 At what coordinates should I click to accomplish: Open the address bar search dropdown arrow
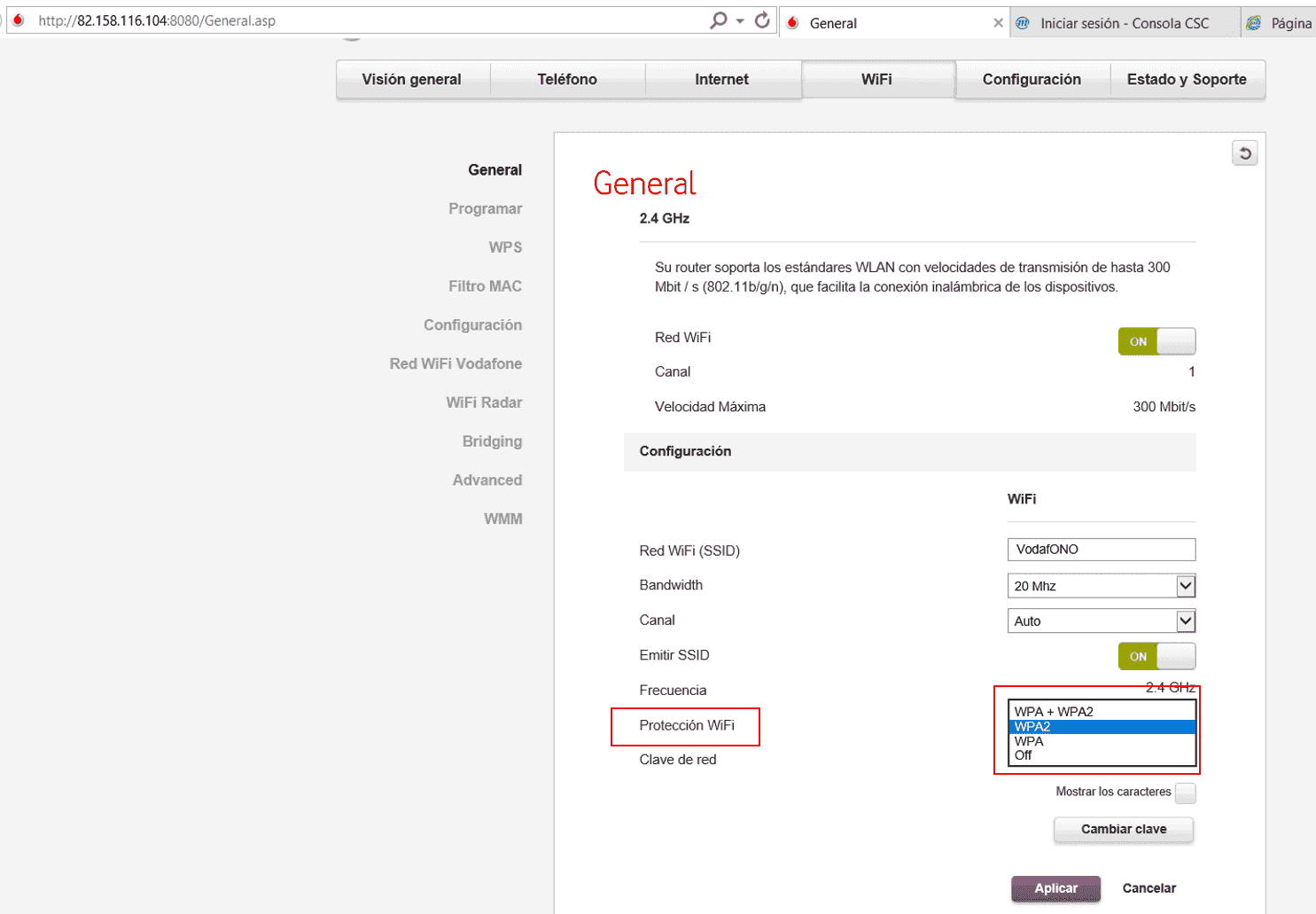[x=740, y=20]
